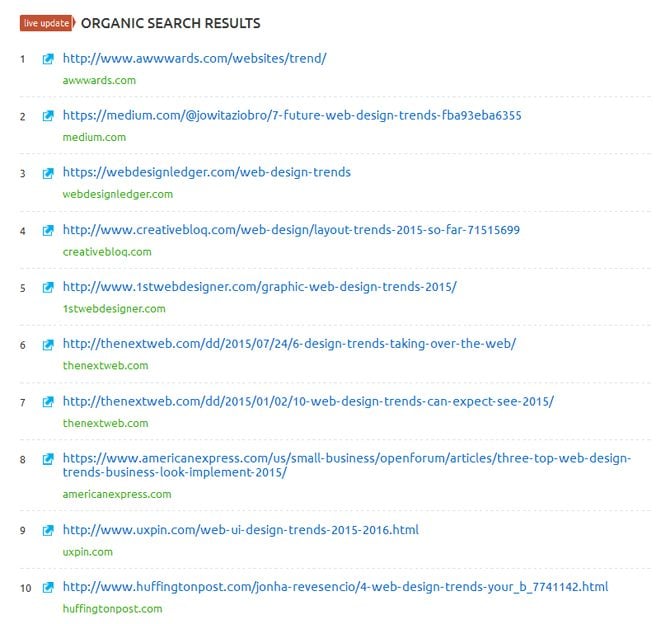Click the red live update badge
Viewport: 670px width, 624px height.
pos(46,23)
